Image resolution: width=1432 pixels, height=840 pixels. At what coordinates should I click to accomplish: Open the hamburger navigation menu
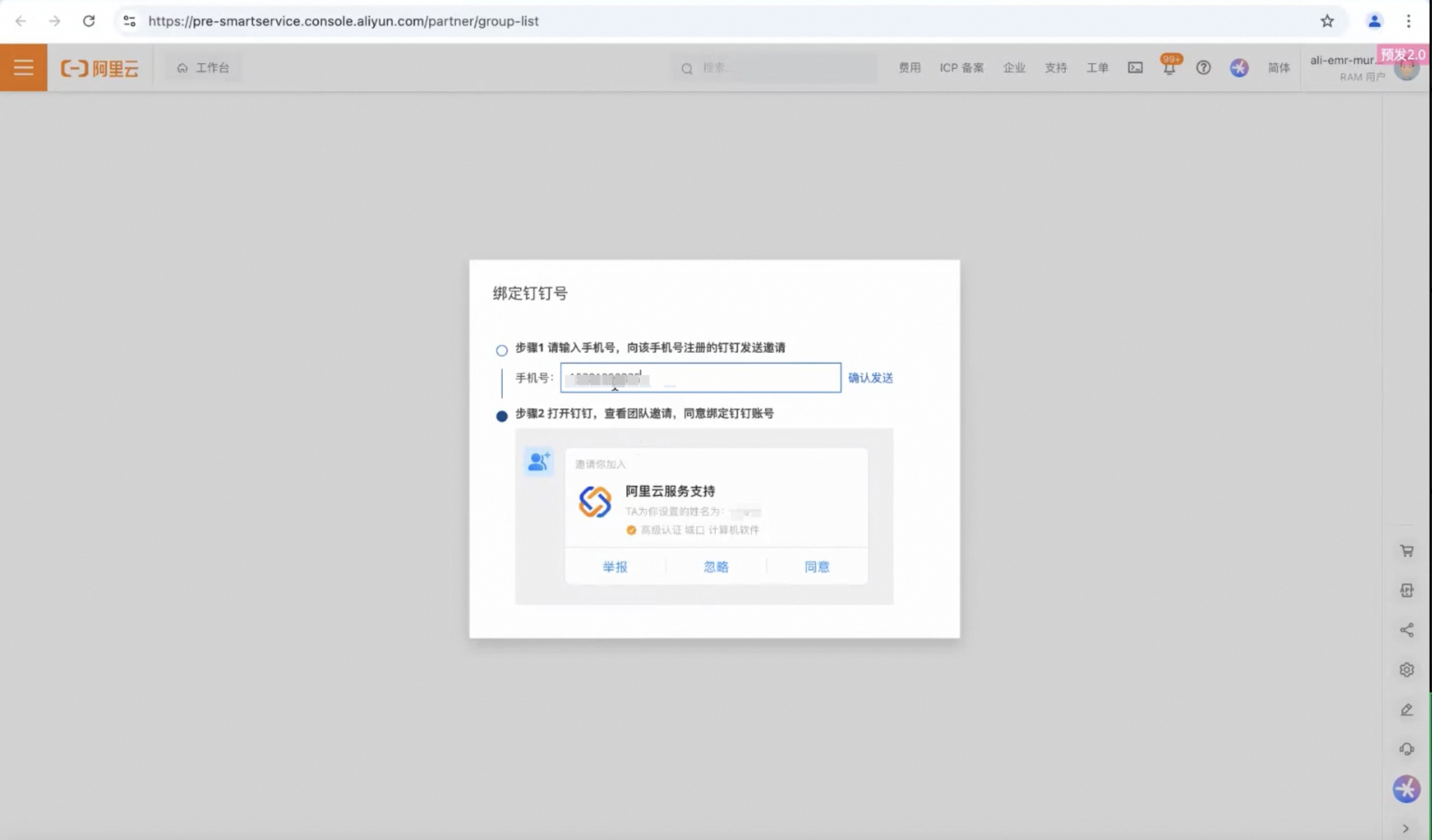tap(24, 67)
